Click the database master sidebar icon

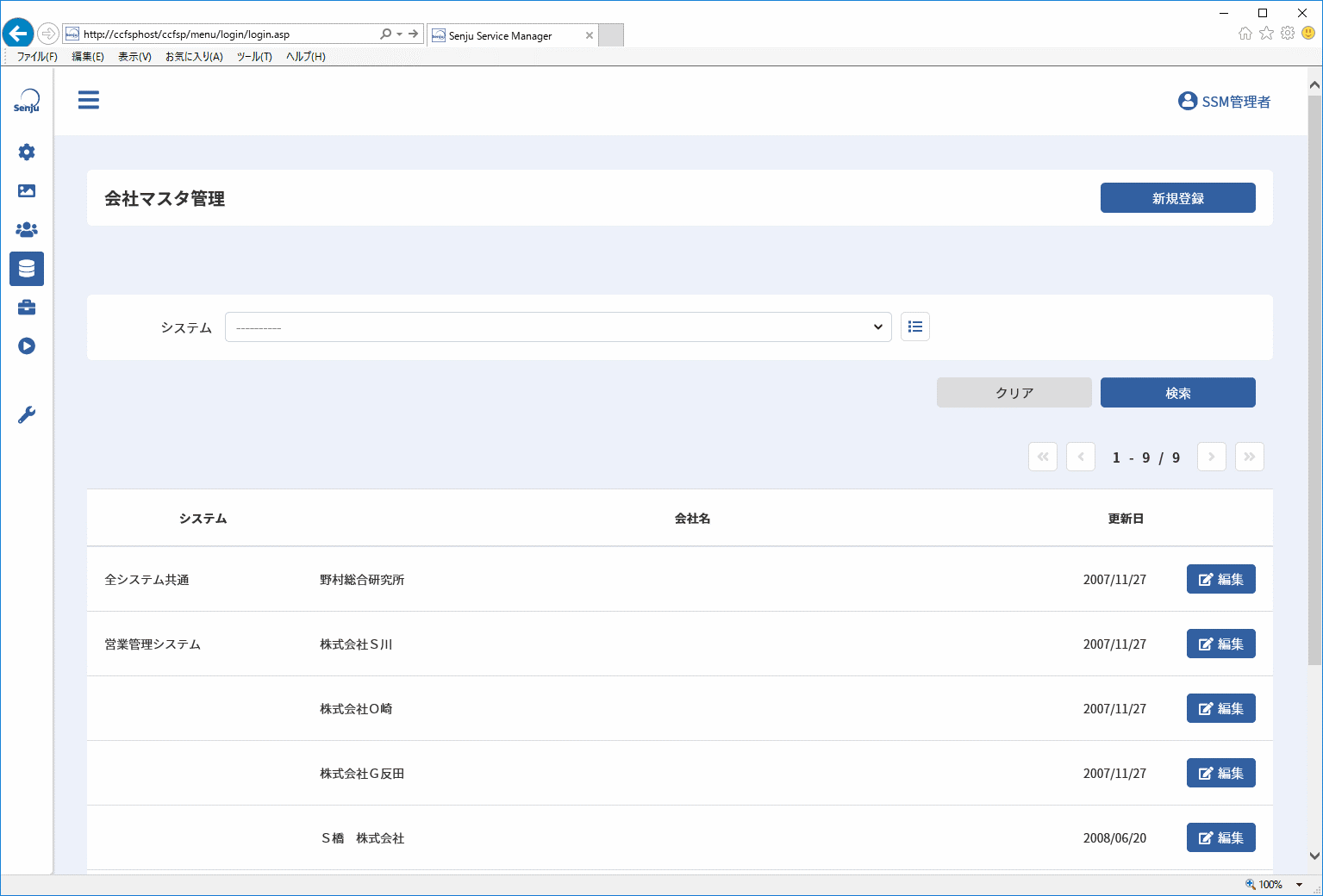click(27, 269)
